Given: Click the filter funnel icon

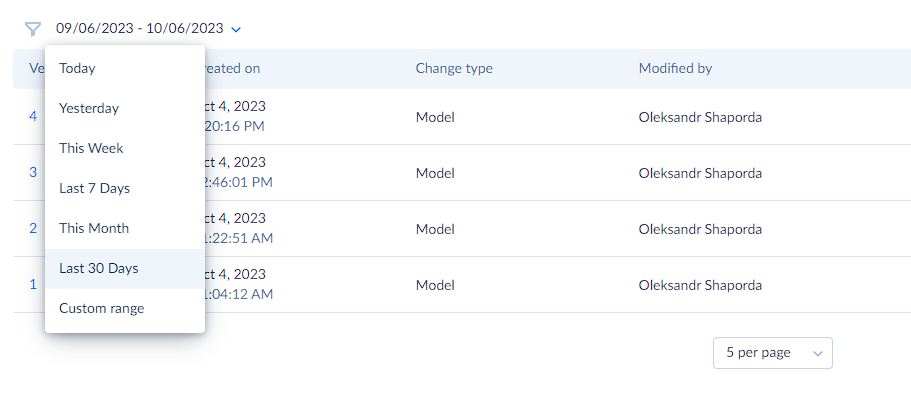Looking at the screenshot, I should pos(33,29).
